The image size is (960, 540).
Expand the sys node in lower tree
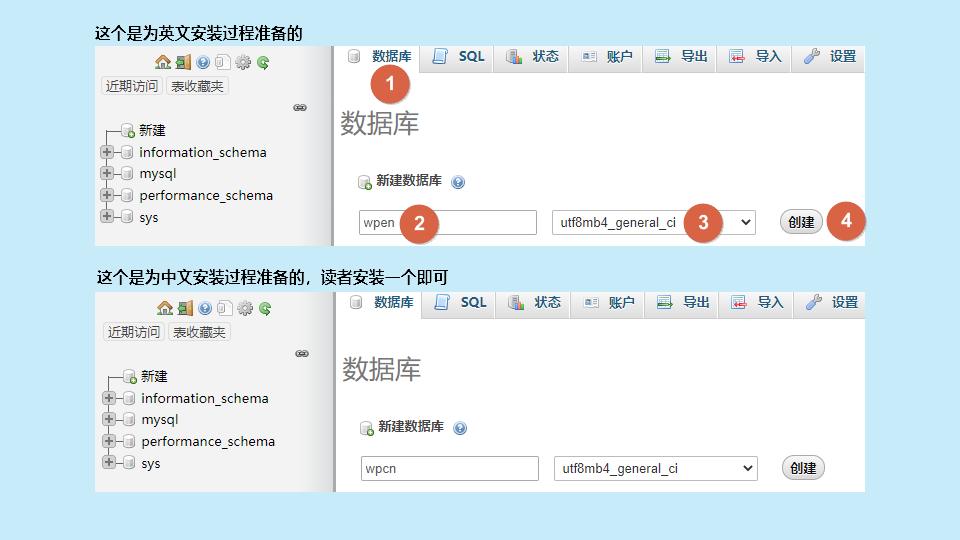109,462
